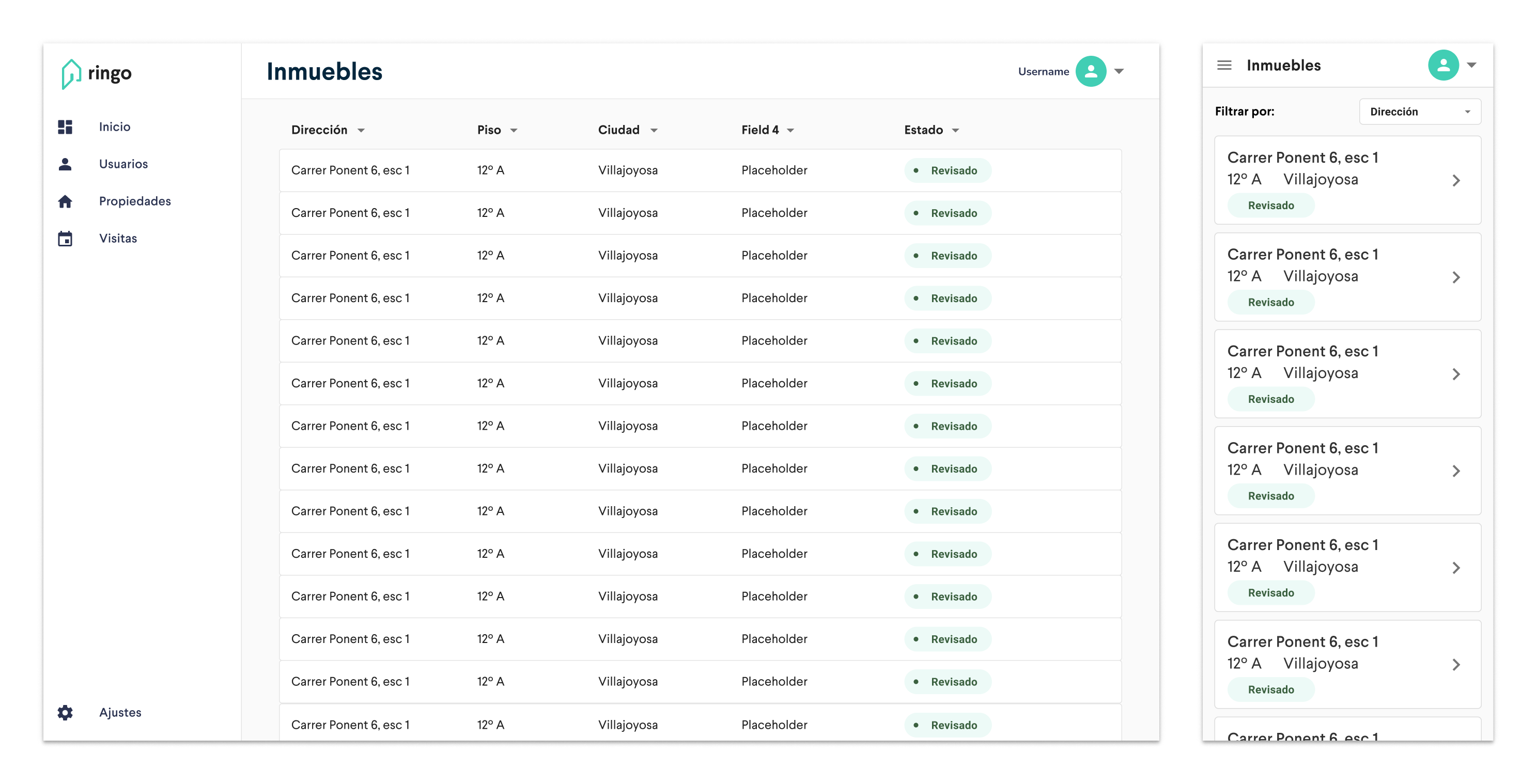Click Placeholder in the seventh table row
Image resolution: width=1537 pixels, height=784 pixels.
coord(774,426)
